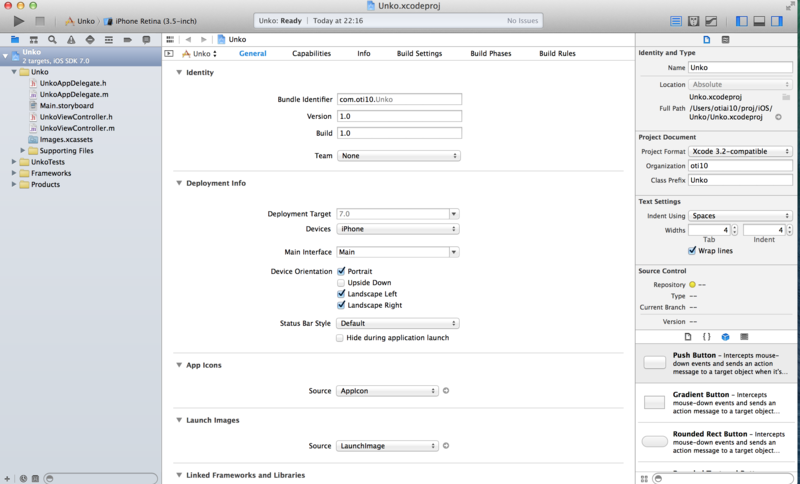
Task: Open the Deployment Target combo box arrow
Action: coord(454,214)
